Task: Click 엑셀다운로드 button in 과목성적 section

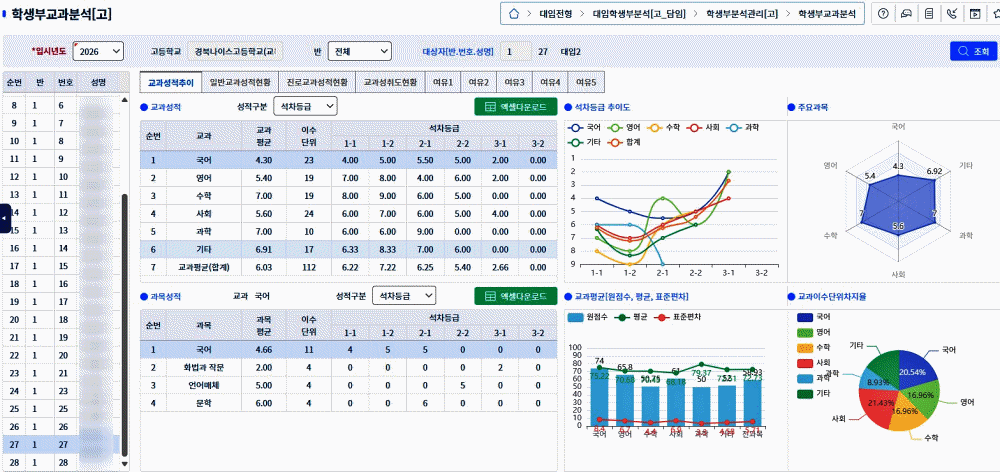Action: click(x=515, y=296)
